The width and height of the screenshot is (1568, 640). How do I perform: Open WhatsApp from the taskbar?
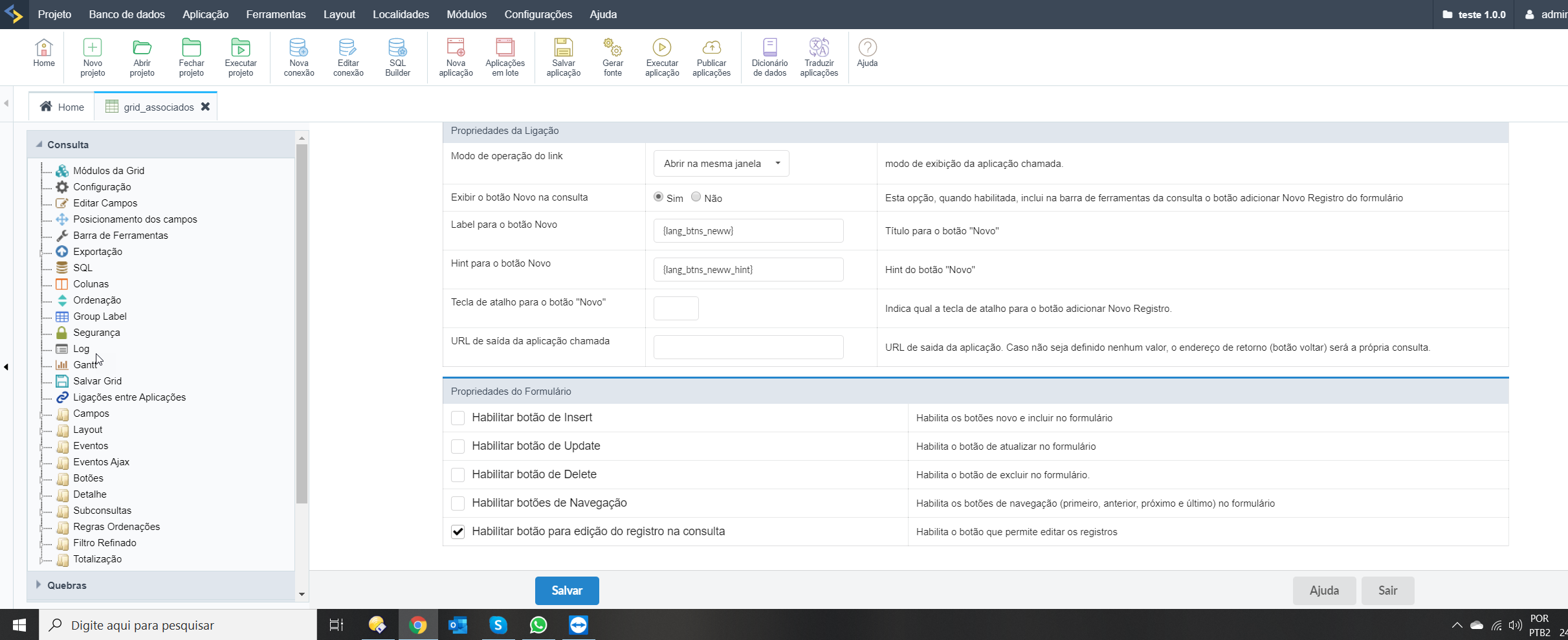pos(538,625)
